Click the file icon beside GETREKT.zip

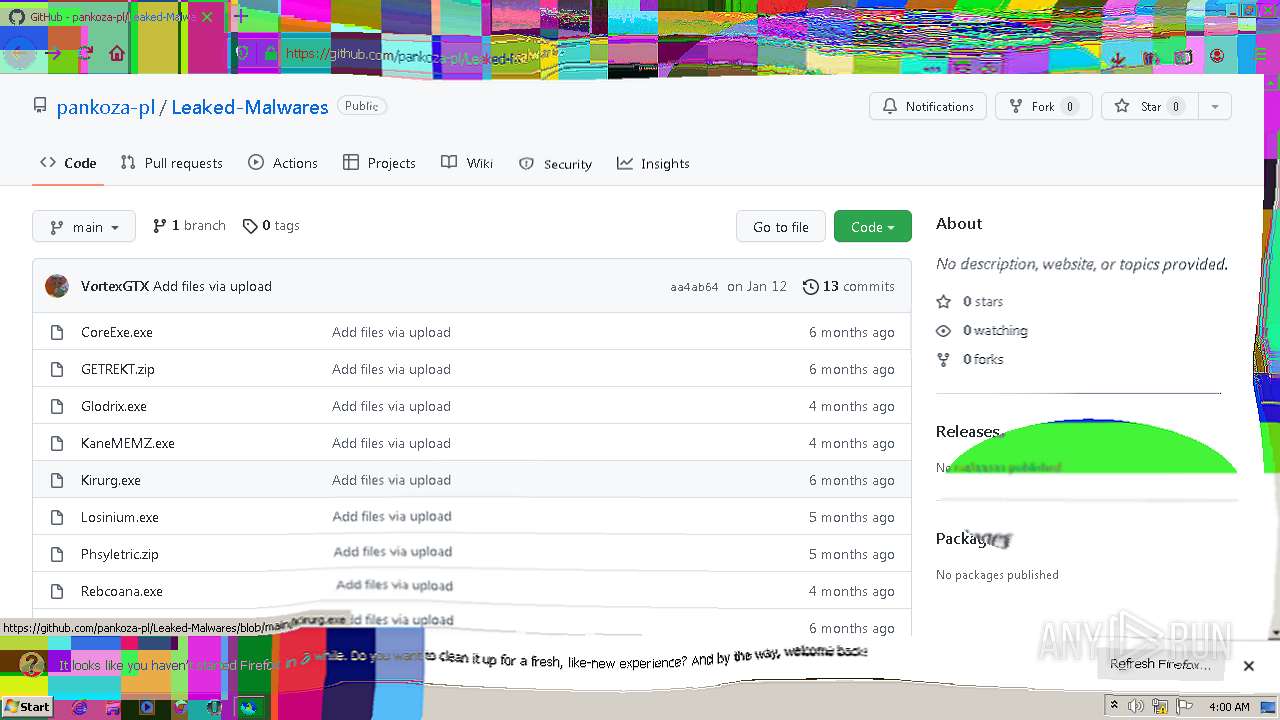(57, 369)
